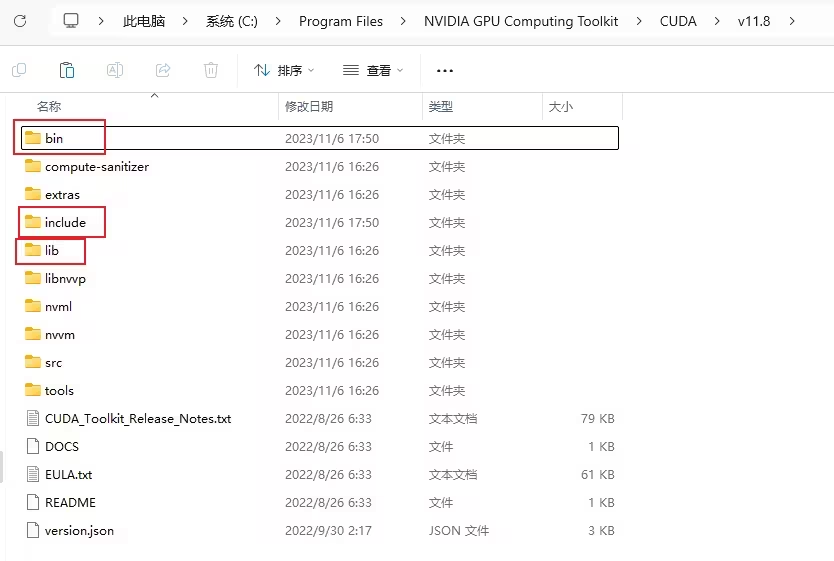Screen dimensions: 834x561
Task: Select the compute-sanitizer folder icon
Action: [33, 166]
